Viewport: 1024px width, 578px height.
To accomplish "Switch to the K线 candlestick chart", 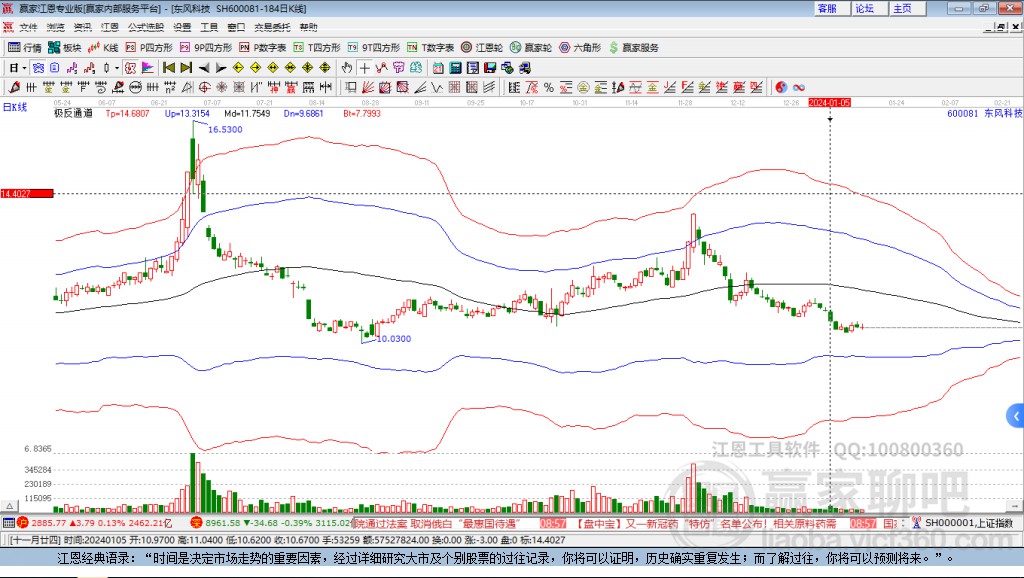I will tap(105, 47).
